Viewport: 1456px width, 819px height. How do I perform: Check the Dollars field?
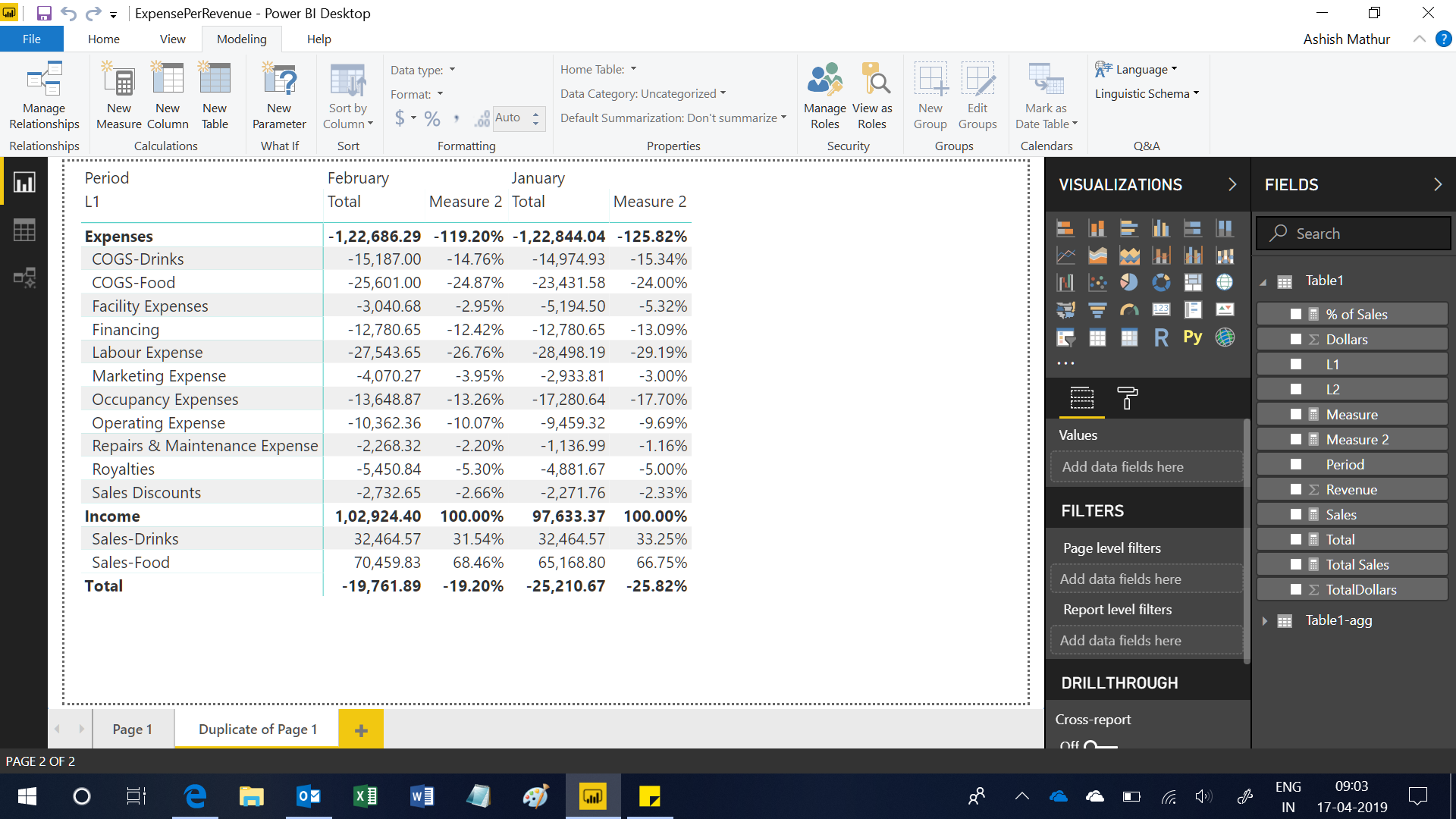coord(1296,339)
